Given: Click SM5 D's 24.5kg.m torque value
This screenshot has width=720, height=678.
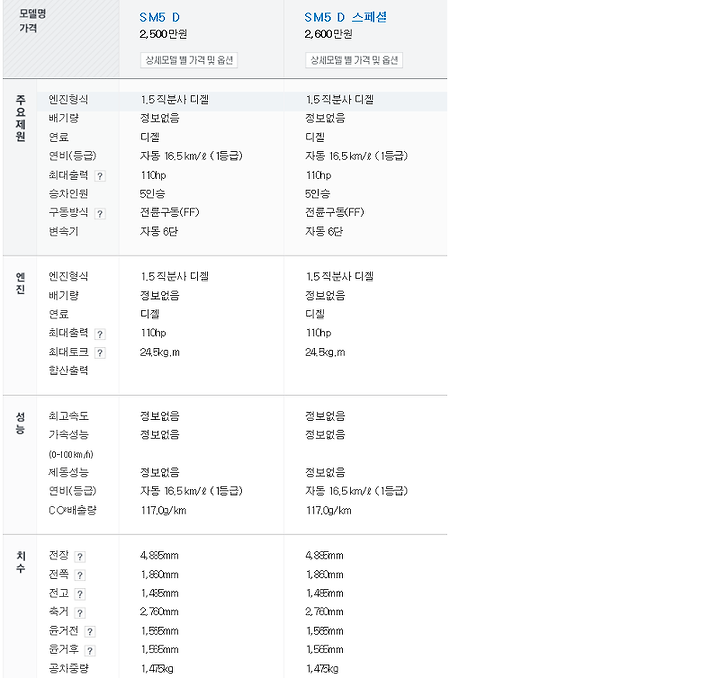Looking at the screenshot, I should (x=160, y=353).
